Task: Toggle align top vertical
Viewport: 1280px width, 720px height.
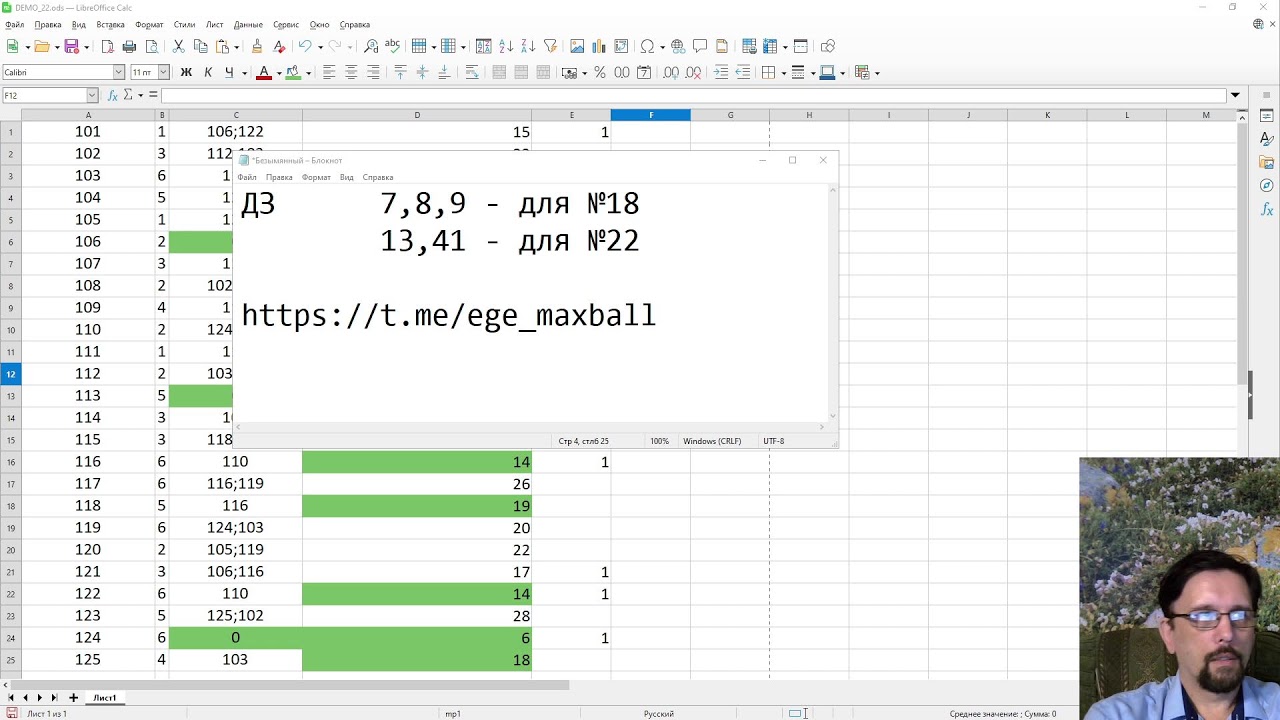Action: pos(400,72)
